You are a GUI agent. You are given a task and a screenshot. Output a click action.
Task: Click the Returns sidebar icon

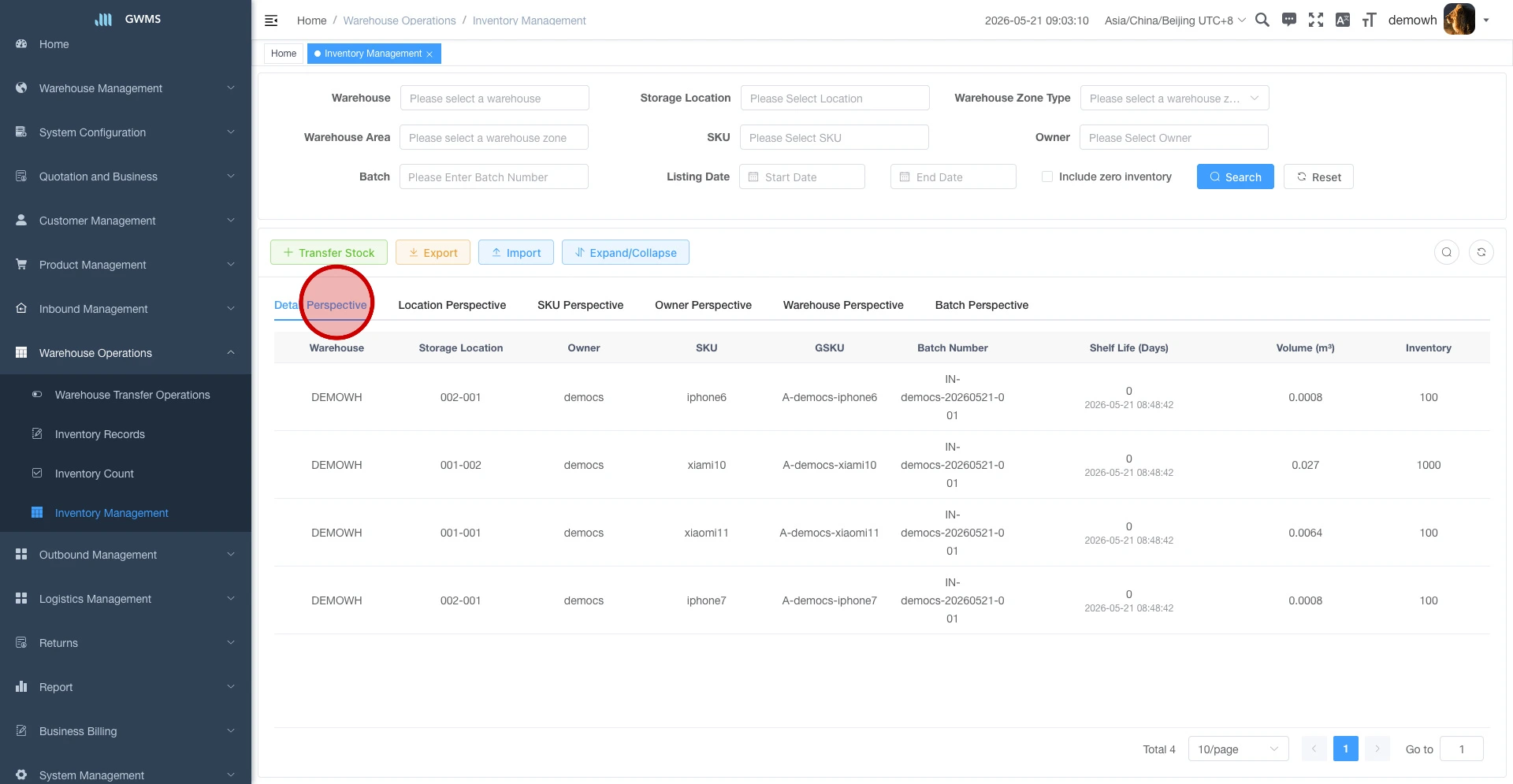[21, 642]
